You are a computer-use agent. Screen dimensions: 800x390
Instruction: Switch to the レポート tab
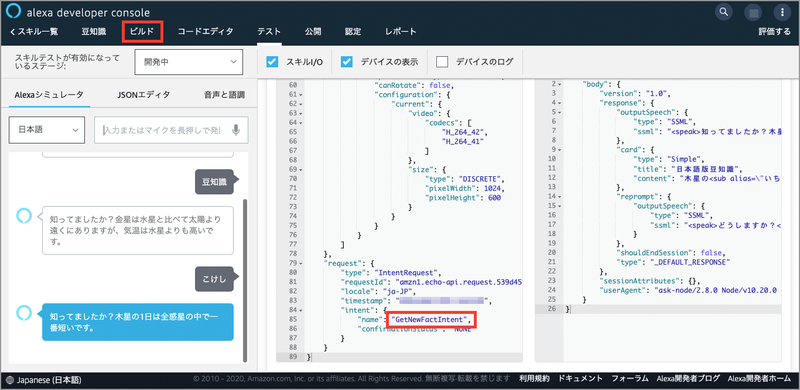[401, 32]
